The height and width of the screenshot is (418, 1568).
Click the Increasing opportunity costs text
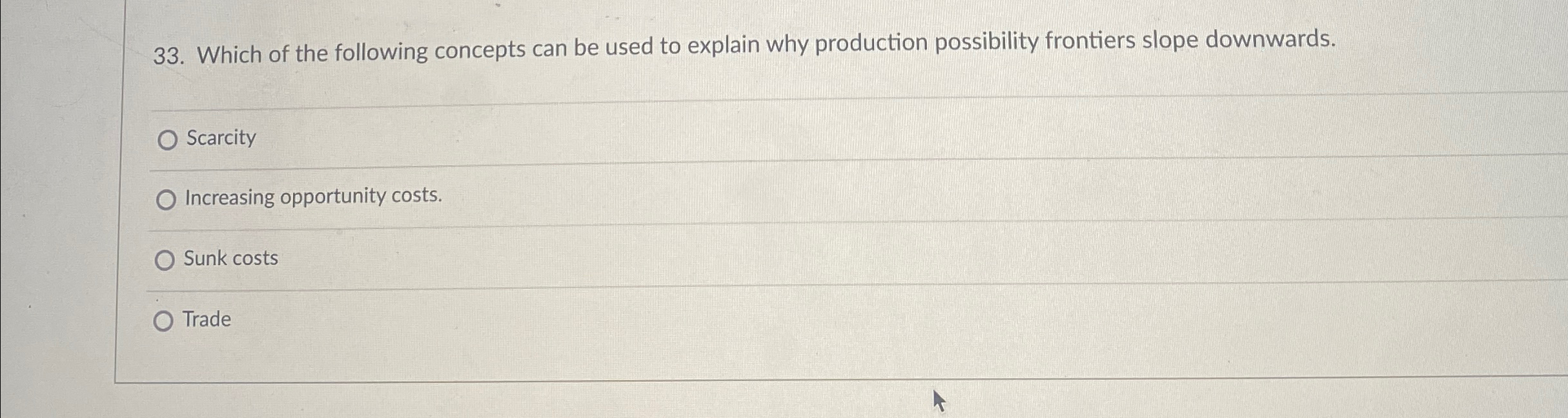coord(312,197)
